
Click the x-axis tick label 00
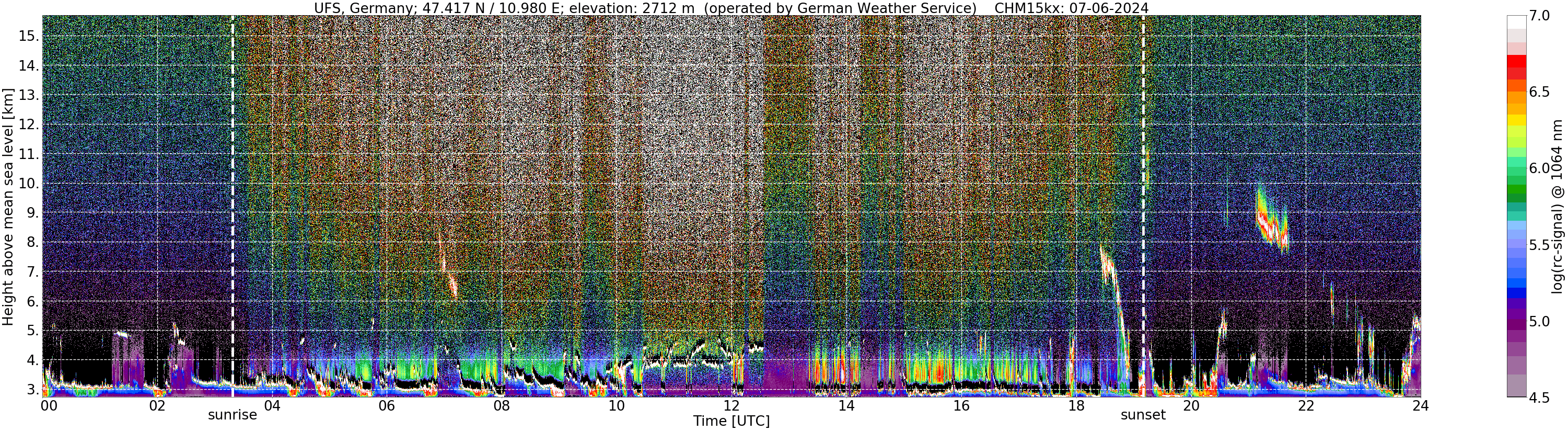[x=48, y=406]
